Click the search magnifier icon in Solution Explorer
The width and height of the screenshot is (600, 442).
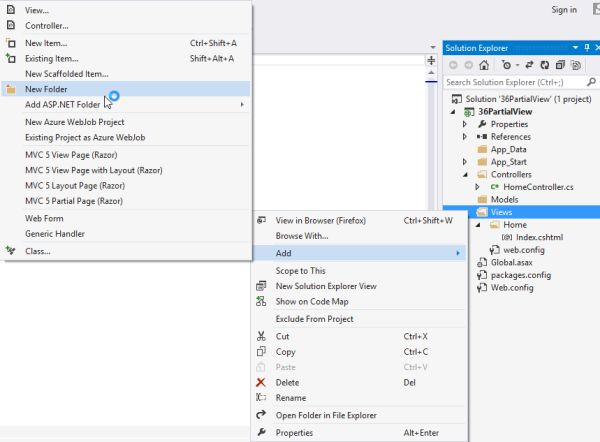[591, 82]
